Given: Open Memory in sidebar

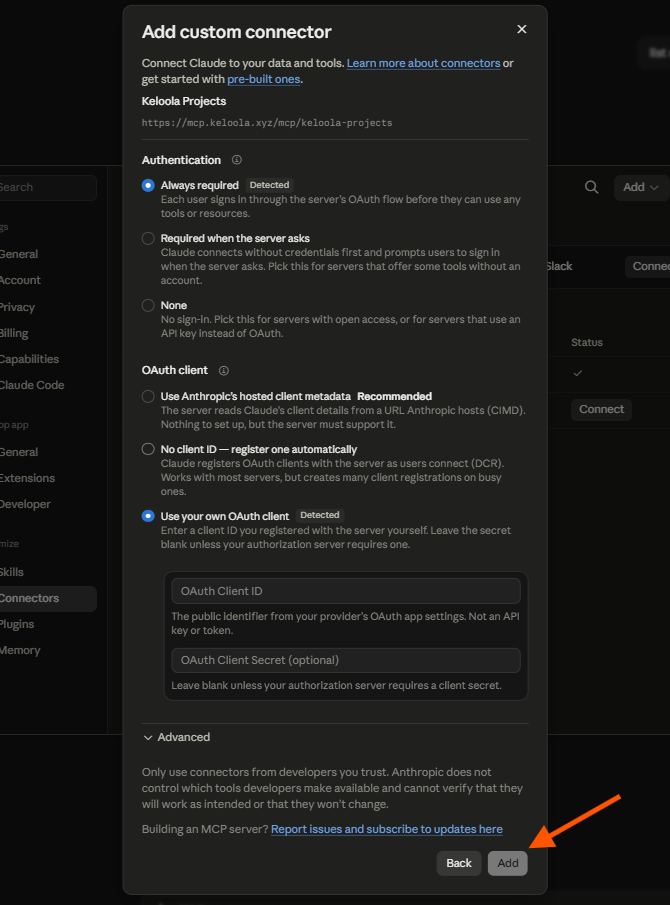Looking at the screenshot, I should [x=20, y=650].
